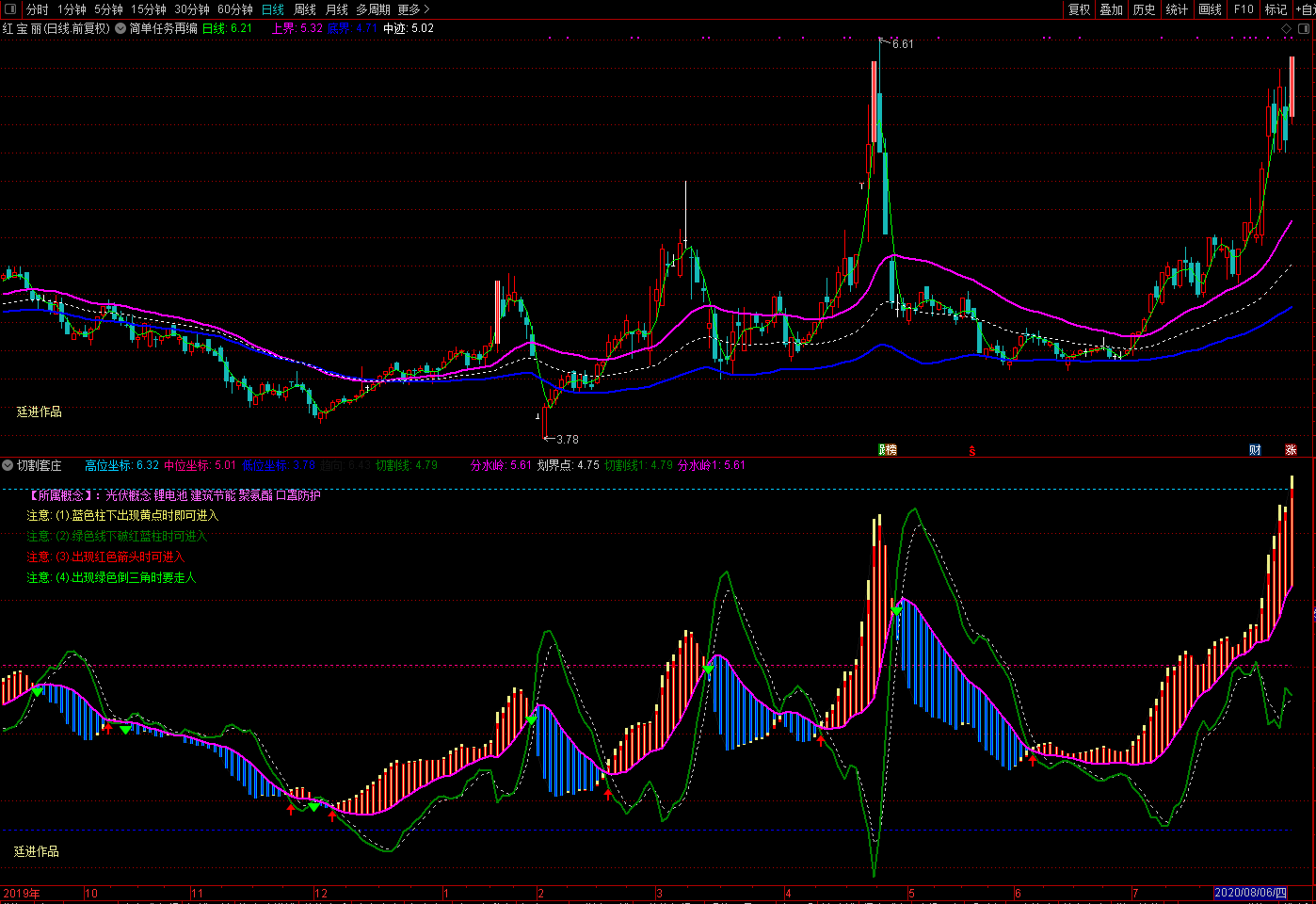Click the 涨 marker icon
This screenshot has height=904, width=1316.
(1291, 450)
